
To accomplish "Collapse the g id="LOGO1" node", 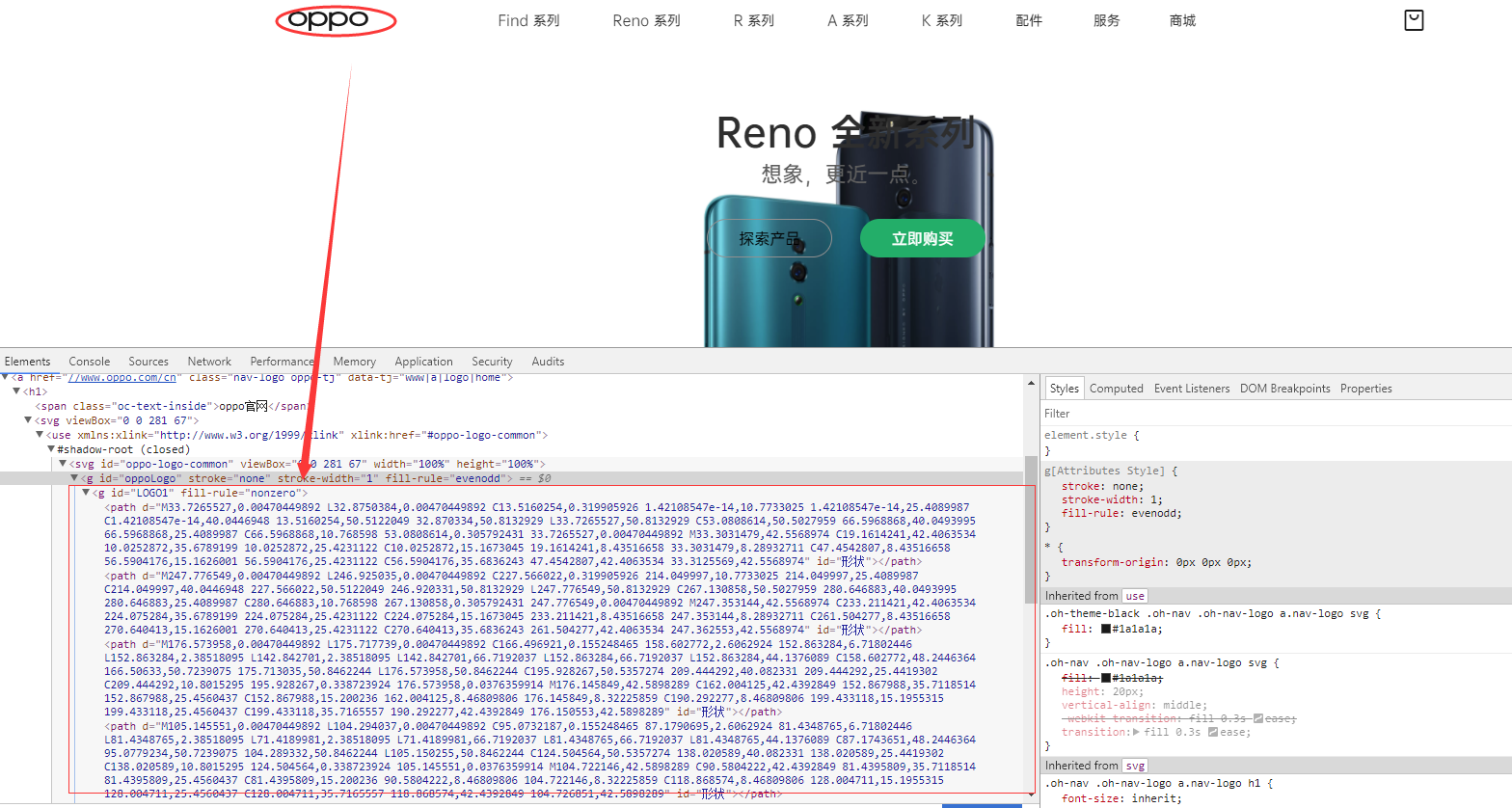I will [x=86, y=493].
